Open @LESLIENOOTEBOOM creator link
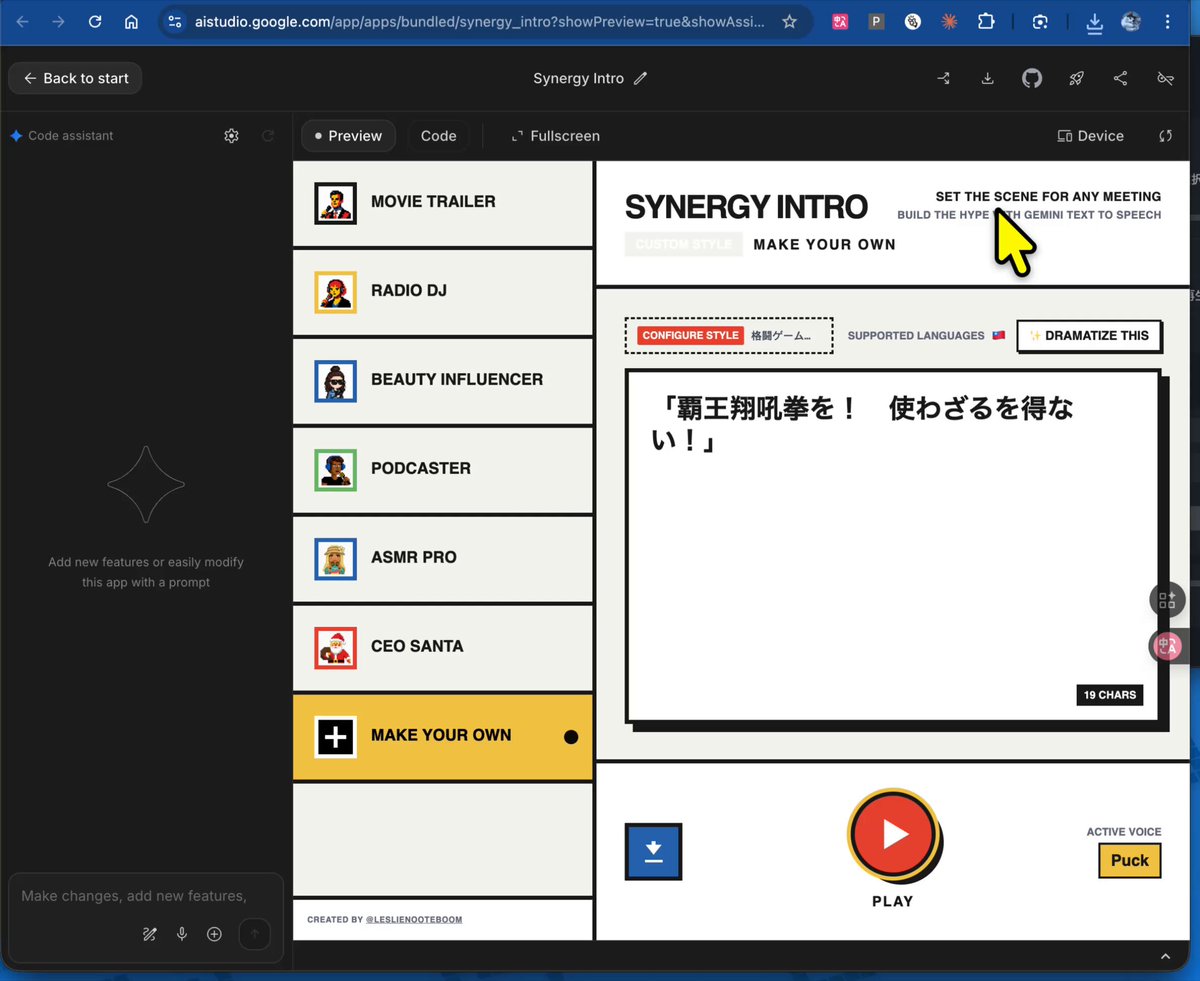1200x981 pixels. click(413, 919)
